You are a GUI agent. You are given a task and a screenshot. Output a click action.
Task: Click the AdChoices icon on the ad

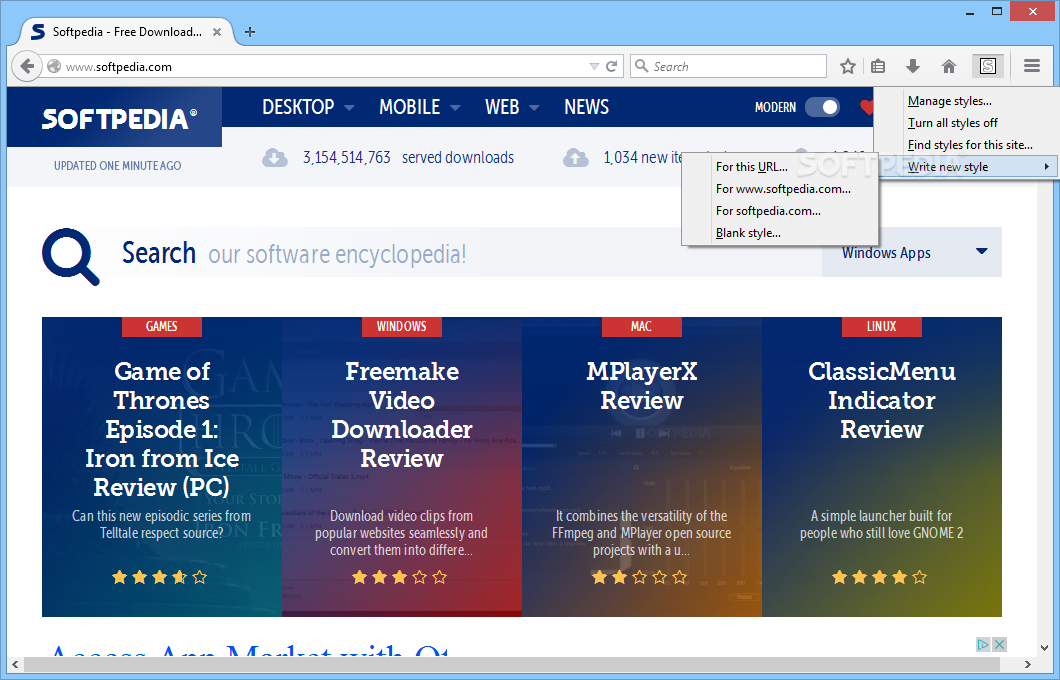coord(983,645)
